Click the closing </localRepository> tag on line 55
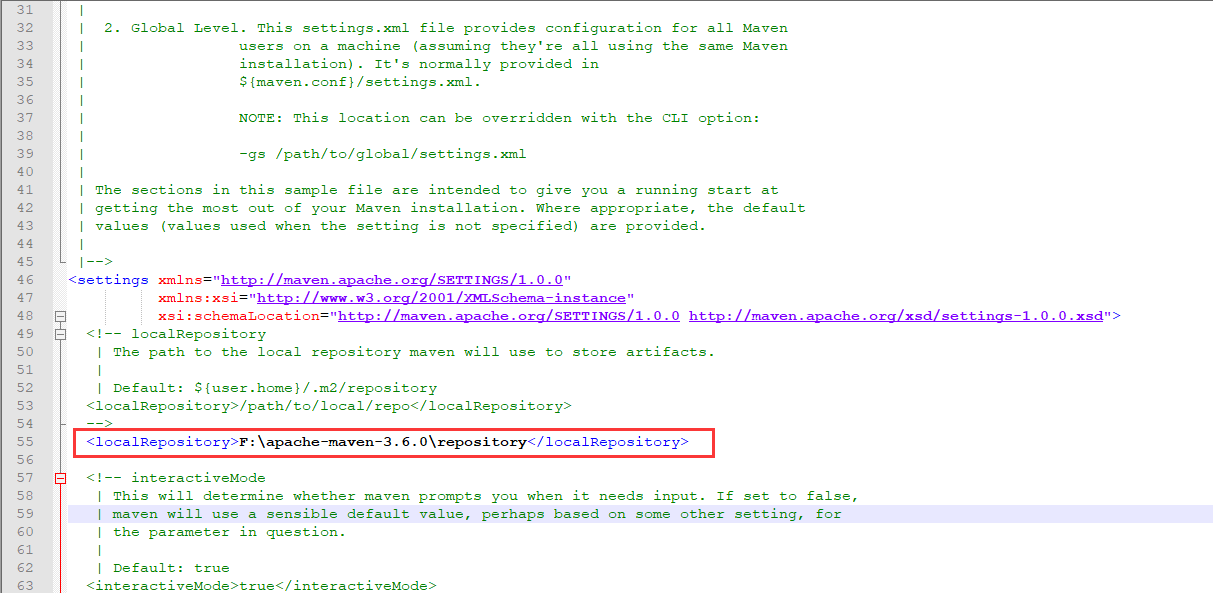The height and width of the screenshot is (593, 1213). [x=608, y=441]
